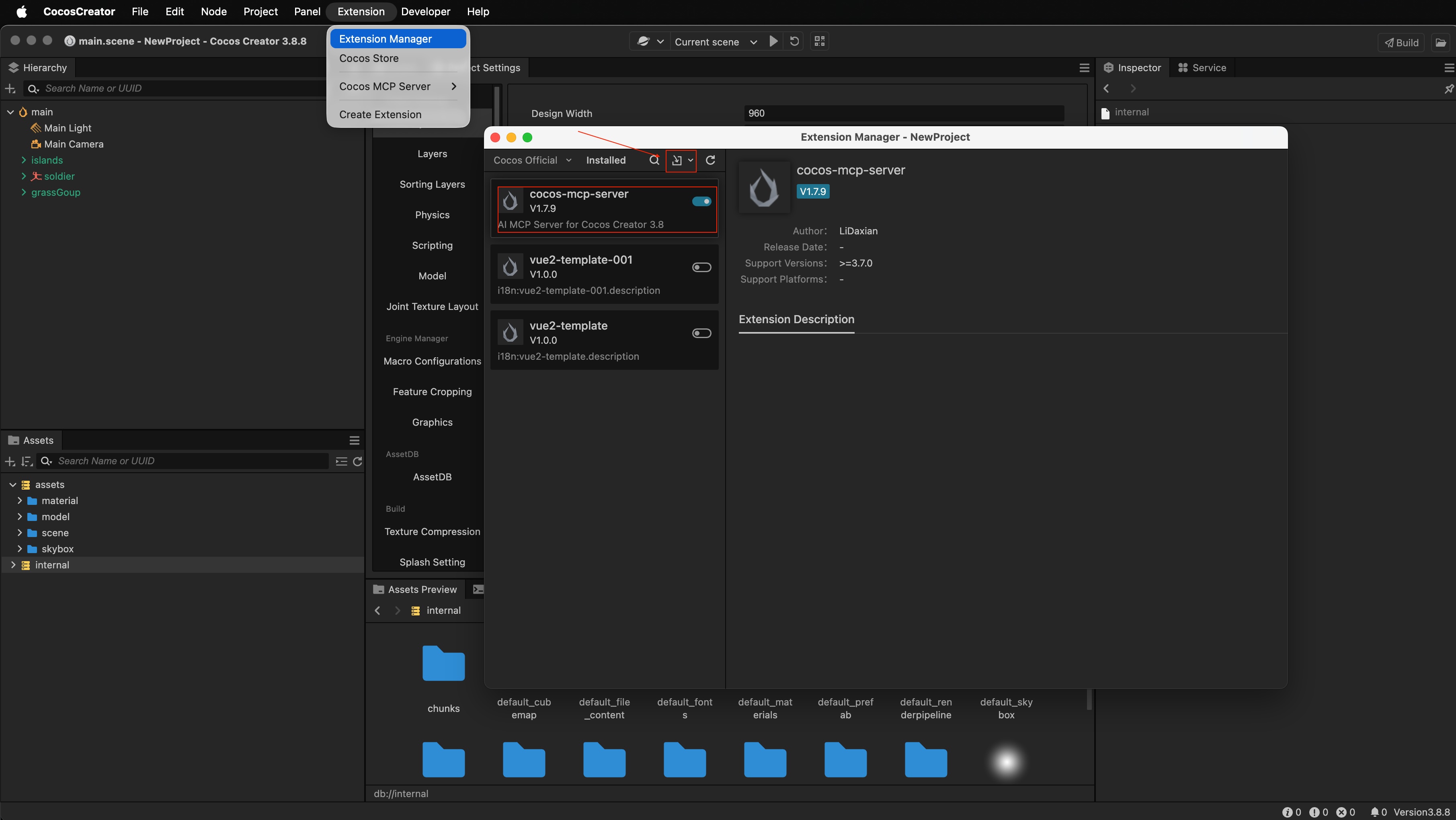This screenshot has height=820, width=1456.
Task: Open Texture Compression settings
Action: point(432,532)
